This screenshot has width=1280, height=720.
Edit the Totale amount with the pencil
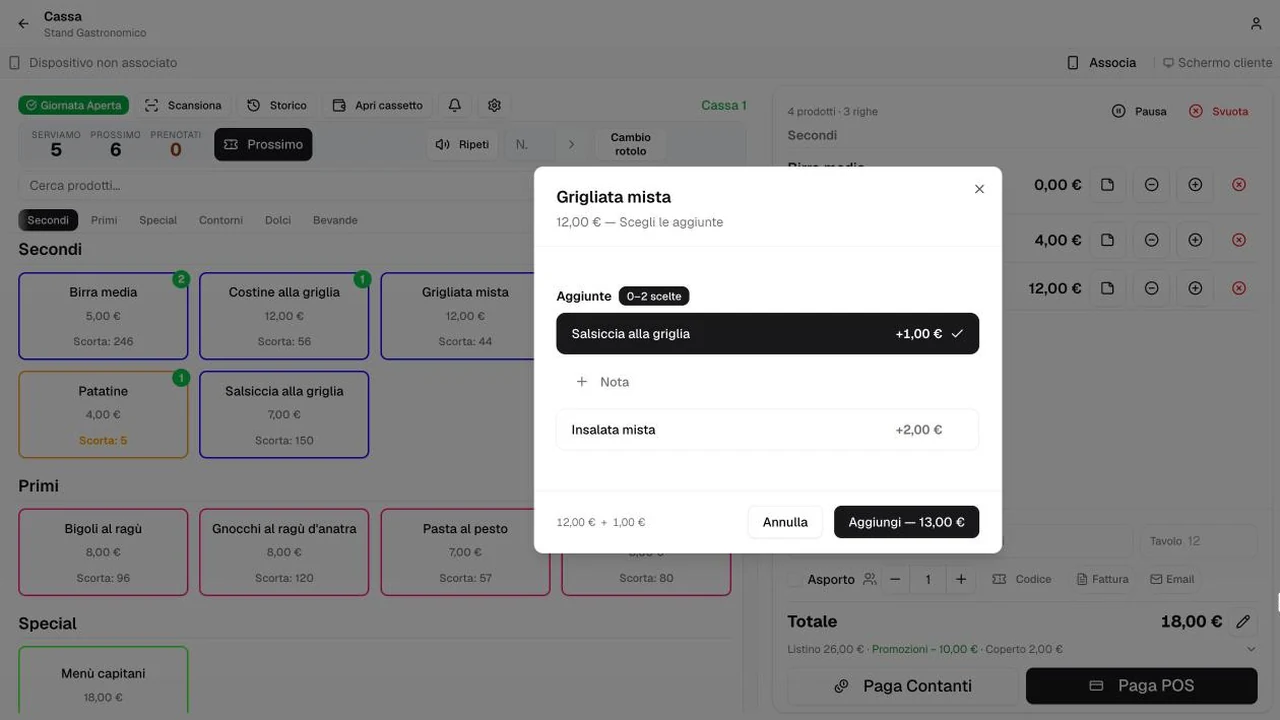tap(1243, 622)
